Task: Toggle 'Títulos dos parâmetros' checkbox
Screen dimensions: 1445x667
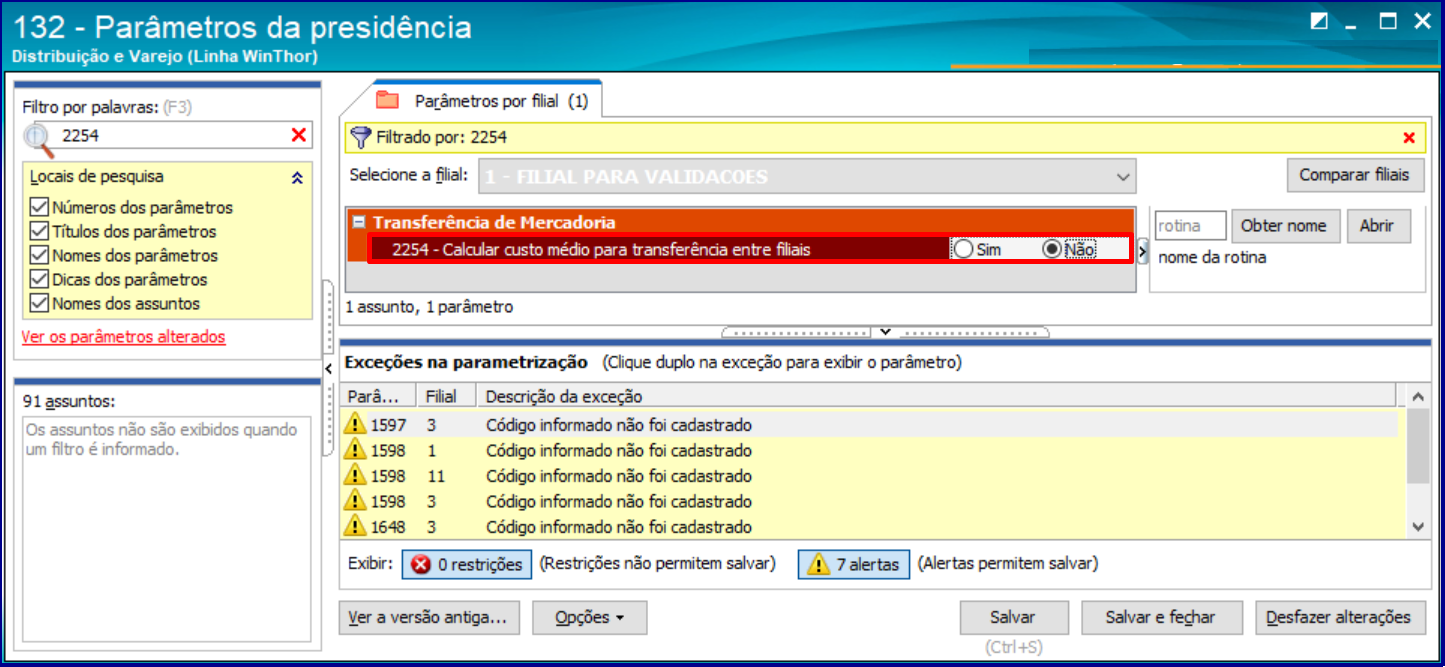Action: [x=40, y=232]
